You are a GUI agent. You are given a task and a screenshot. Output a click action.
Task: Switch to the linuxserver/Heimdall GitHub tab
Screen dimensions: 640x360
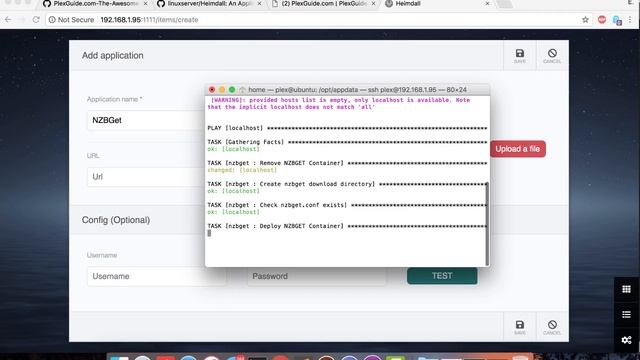(210, 4)
